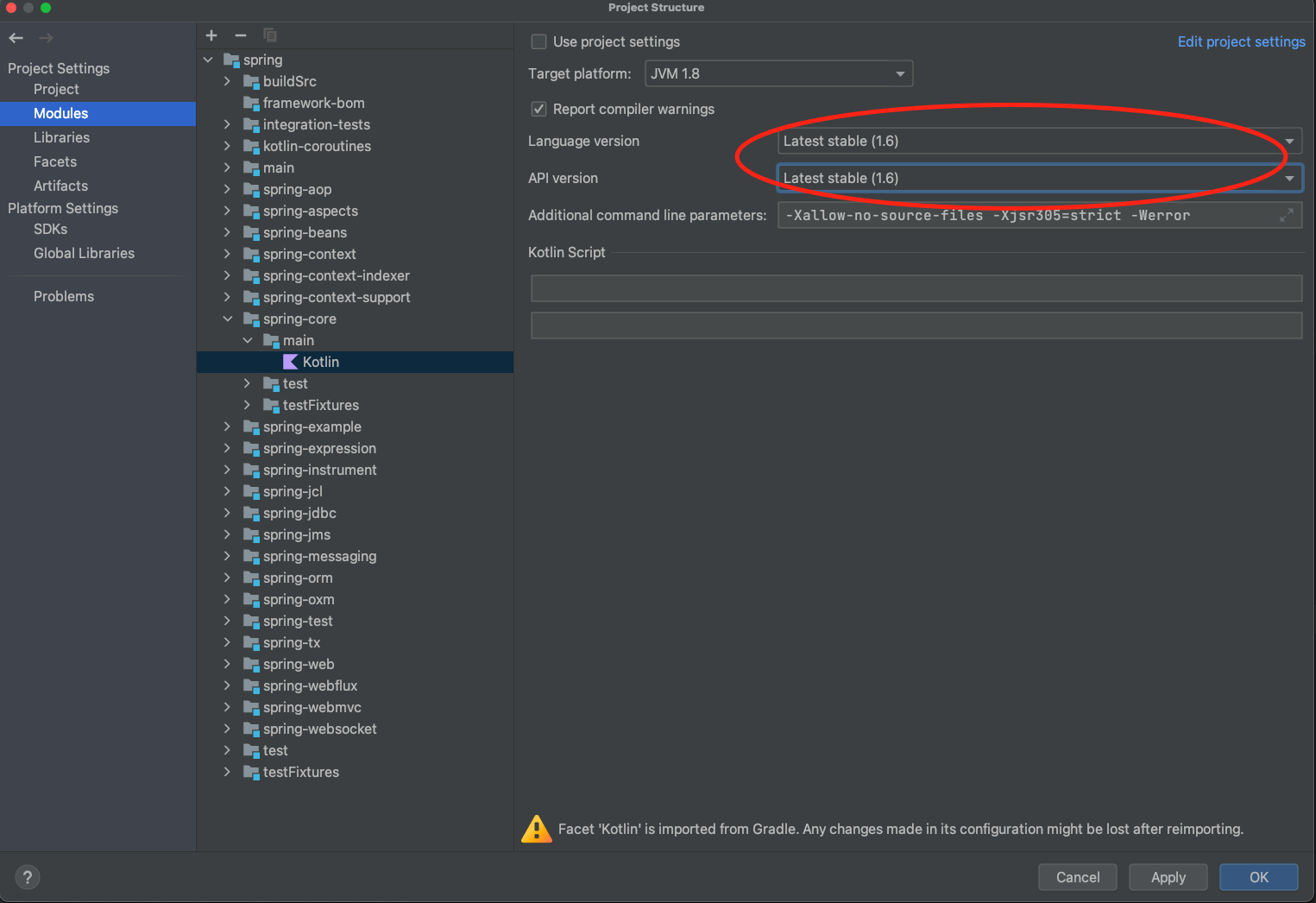Image resolution: width=1316 pixels, height=903 pixels.
Task: Enable the Use project settings checkbox
Action: coord(539,41)
